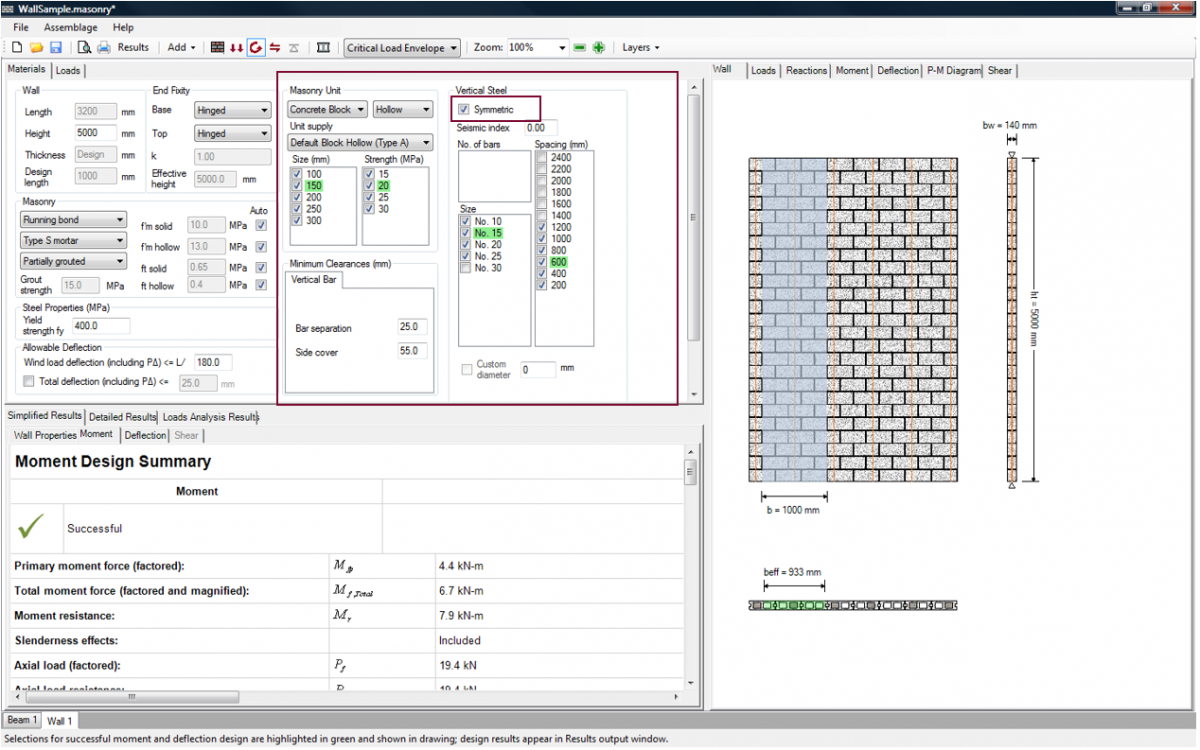Open the Critical Load Envelope dropdown

(x=402, y=47)
